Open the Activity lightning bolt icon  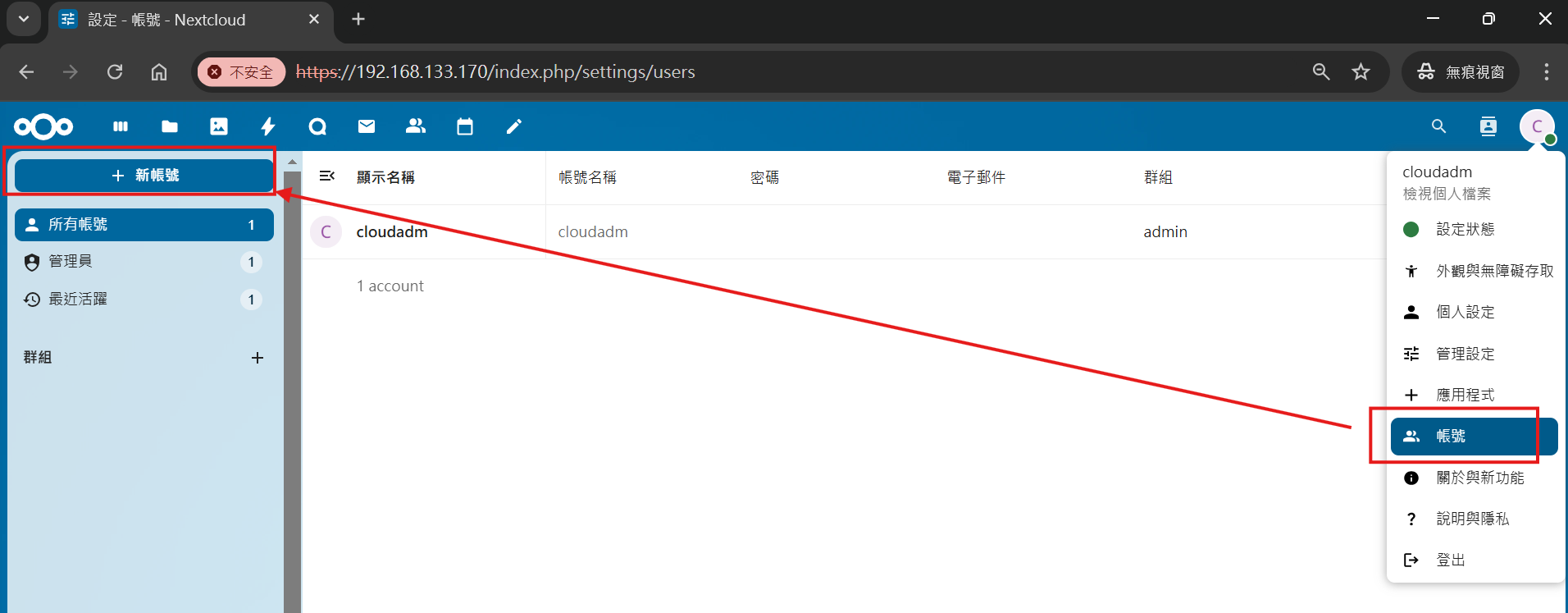(268, 126)
